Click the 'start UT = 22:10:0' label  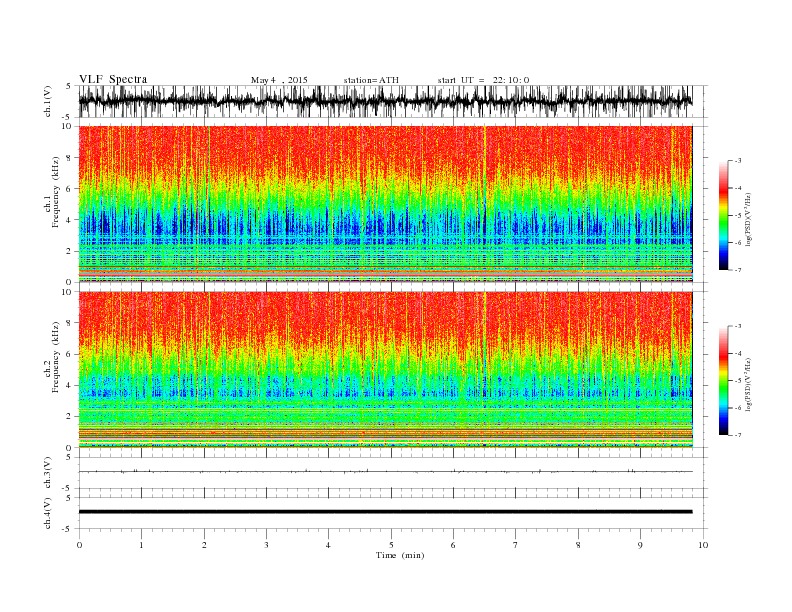pyautogui.click(x=483, y=80)
